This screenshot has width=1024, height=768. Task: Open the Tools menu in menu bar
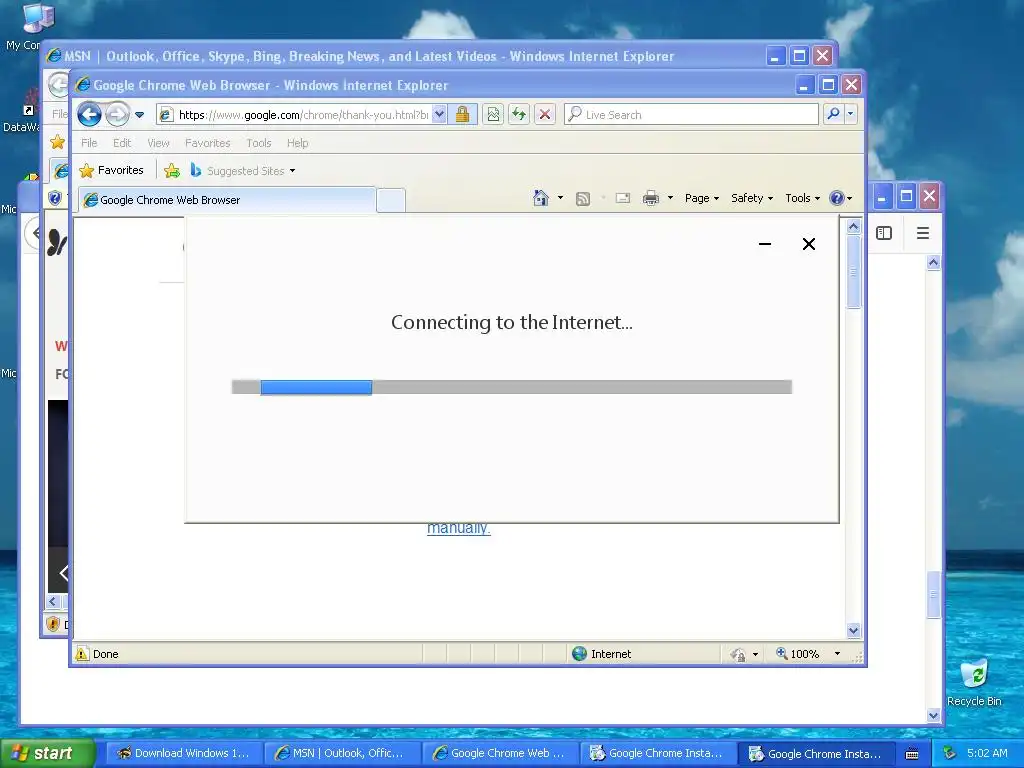[x=259, y=143]
